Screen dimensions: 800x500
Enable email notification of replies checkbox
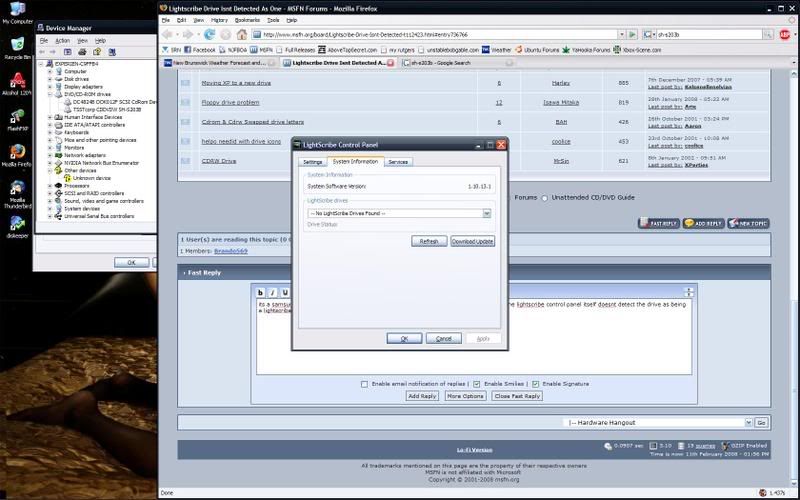point(365,384)
